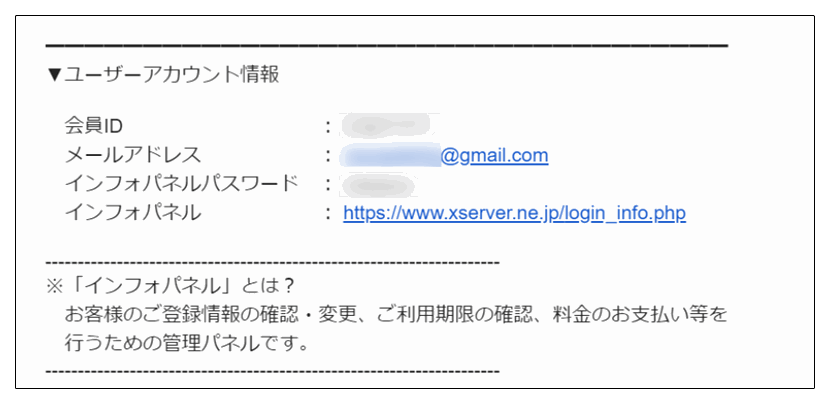The image size is (830, 404).
Task: Click the blurred インフォパネルパスワード value
Action: pos(378,185)
